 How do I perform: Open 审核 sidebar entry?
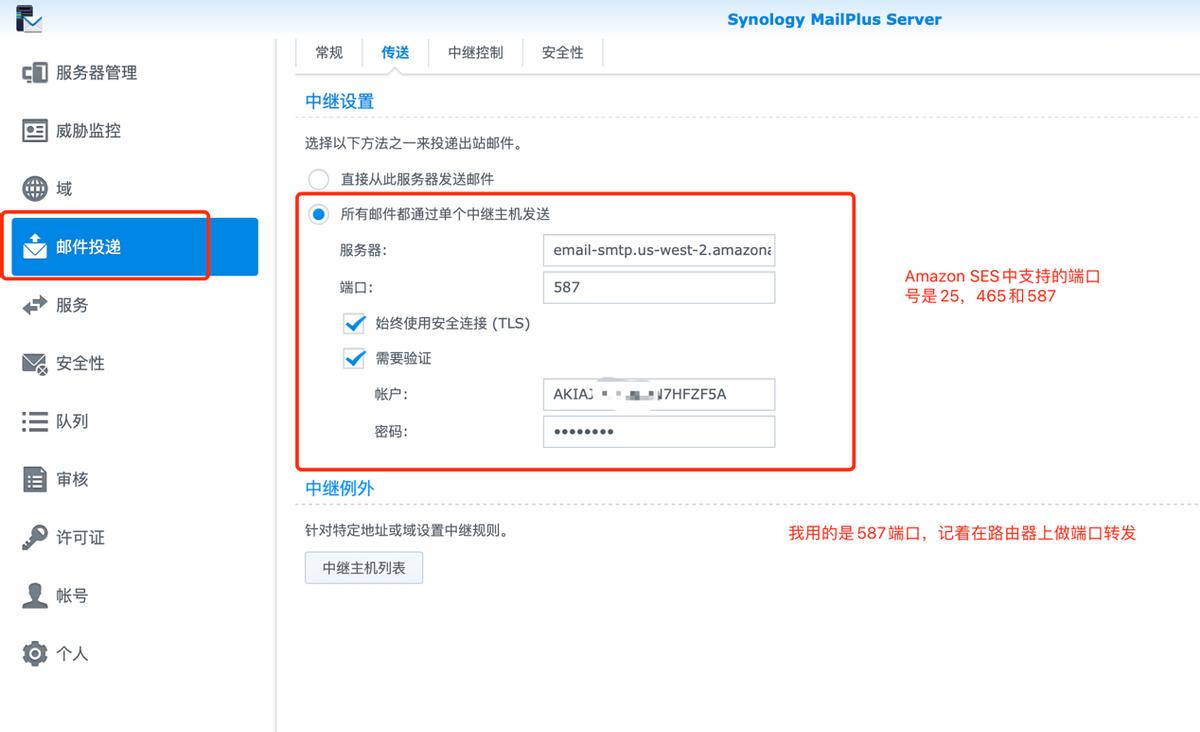[x=135, y=479]
